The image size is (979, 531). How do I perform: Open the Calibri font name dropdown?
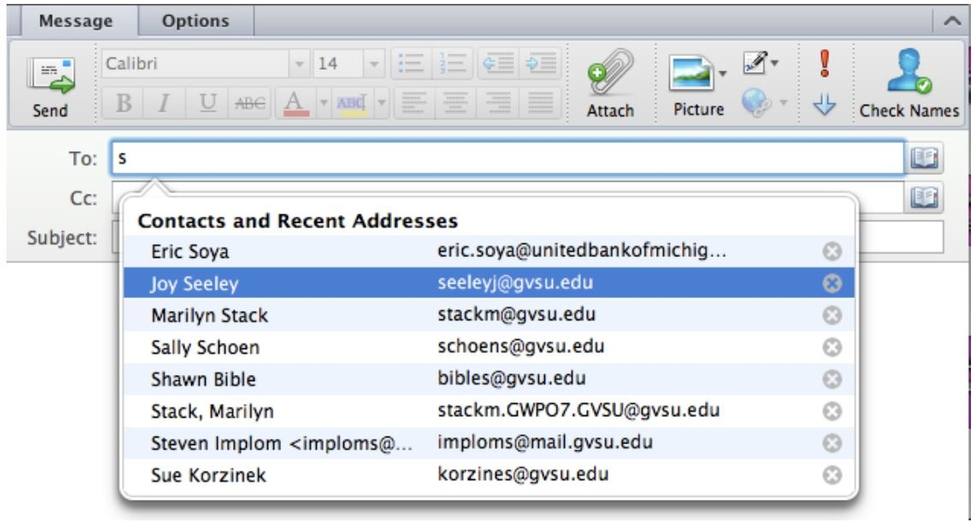298,65
